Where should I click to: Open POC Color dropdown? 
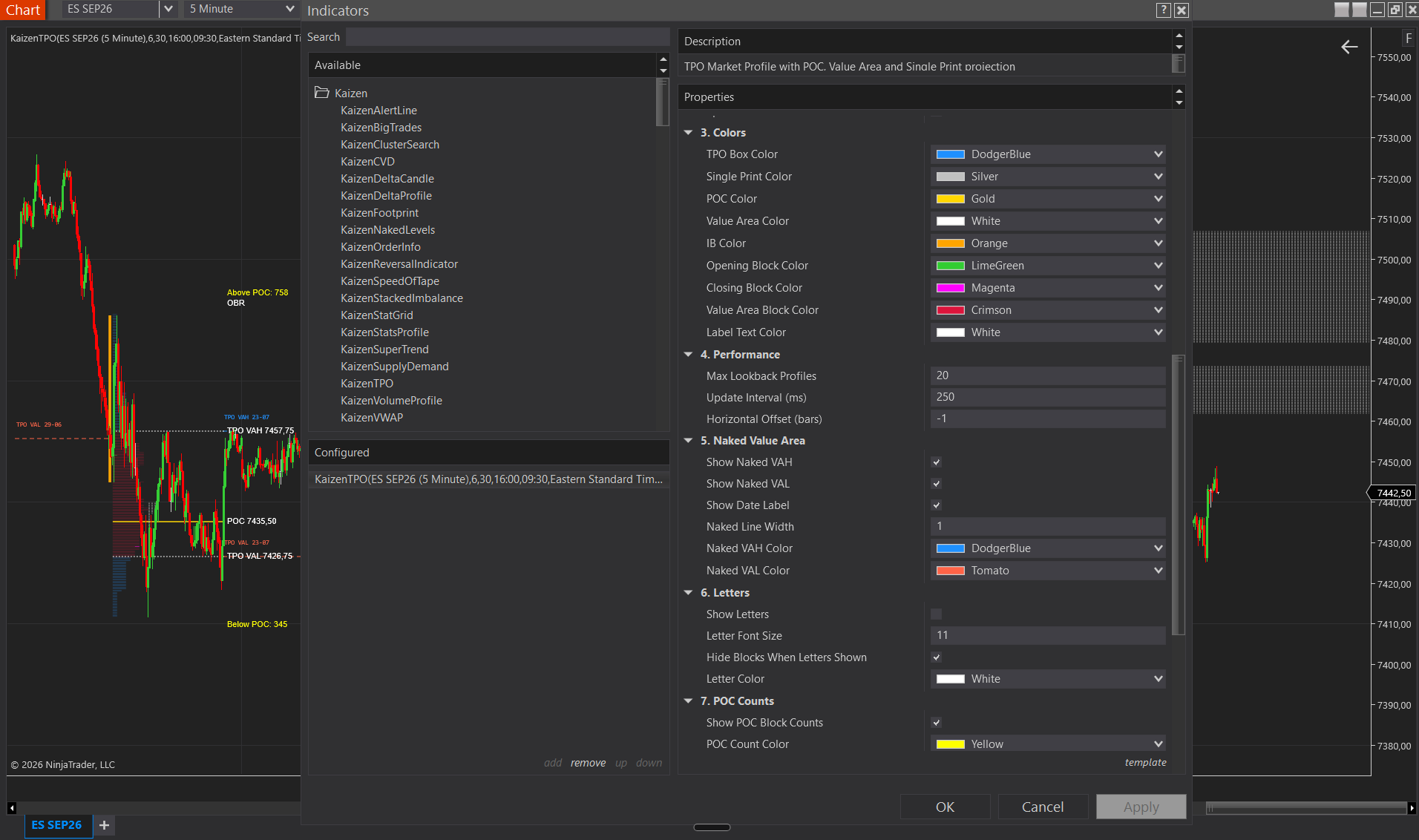pos(1048,199)
